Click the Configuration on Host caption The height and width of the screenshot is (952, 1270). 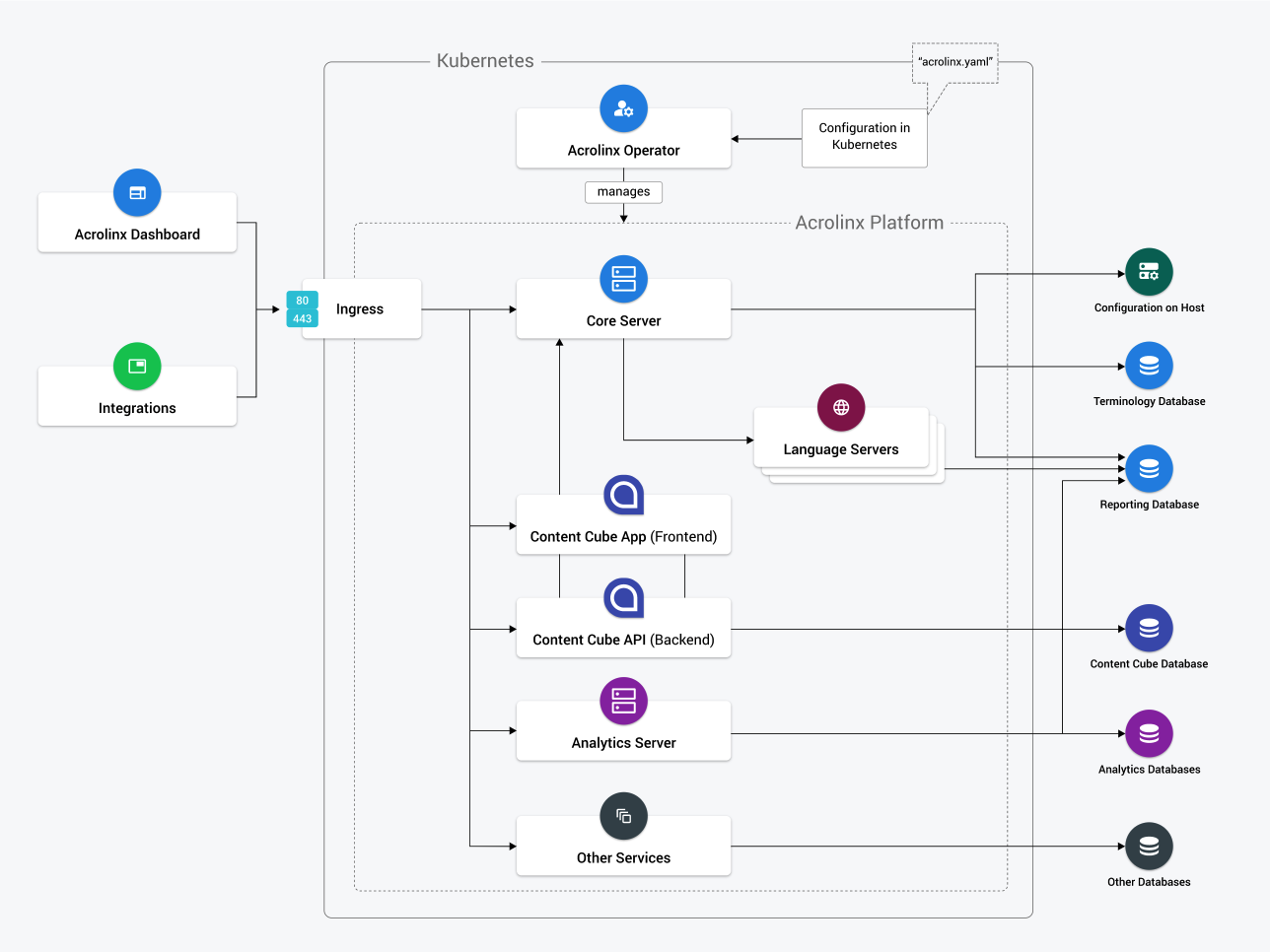coord(1149,307)
